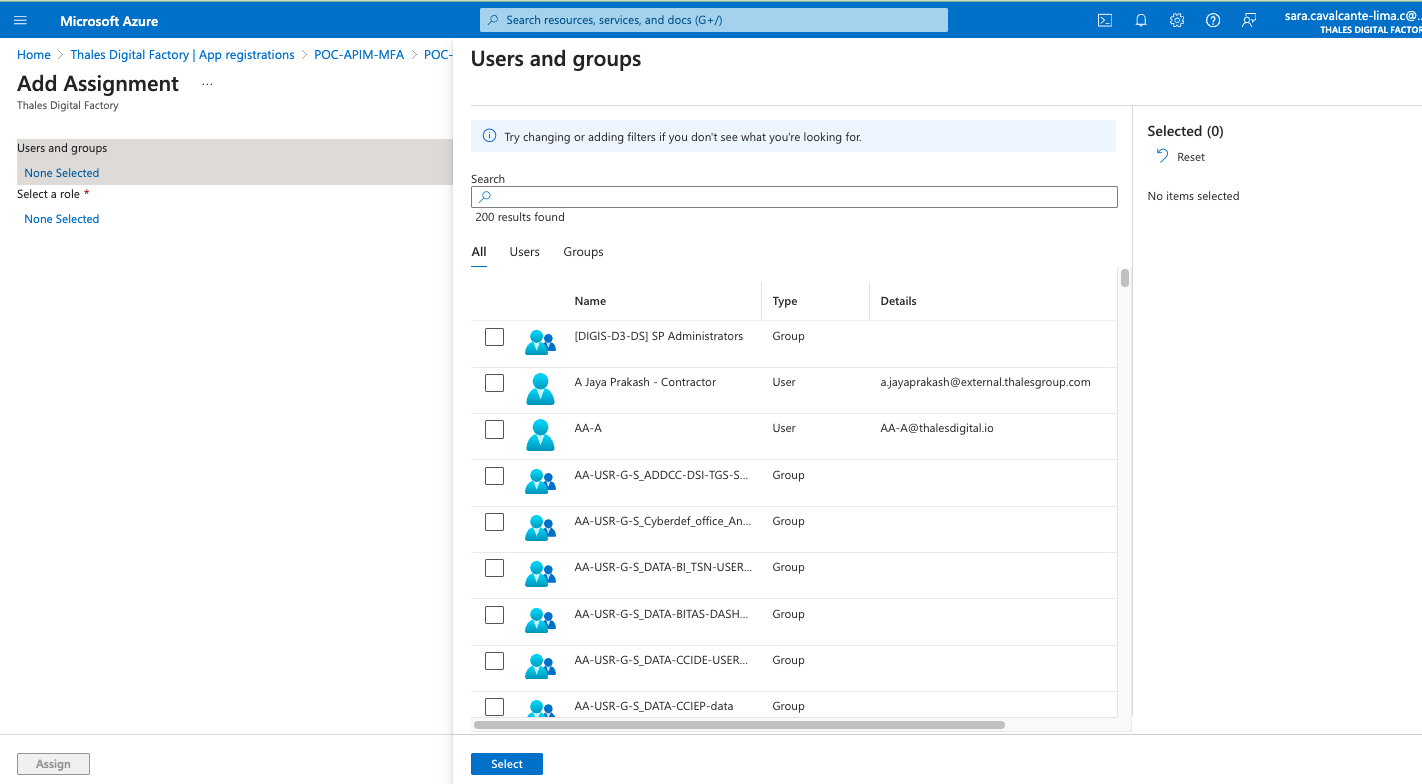1422x784 pixels.
Task: Click the magnifier icon in the Users and groups search box
Action: click(x=485, y=197)
